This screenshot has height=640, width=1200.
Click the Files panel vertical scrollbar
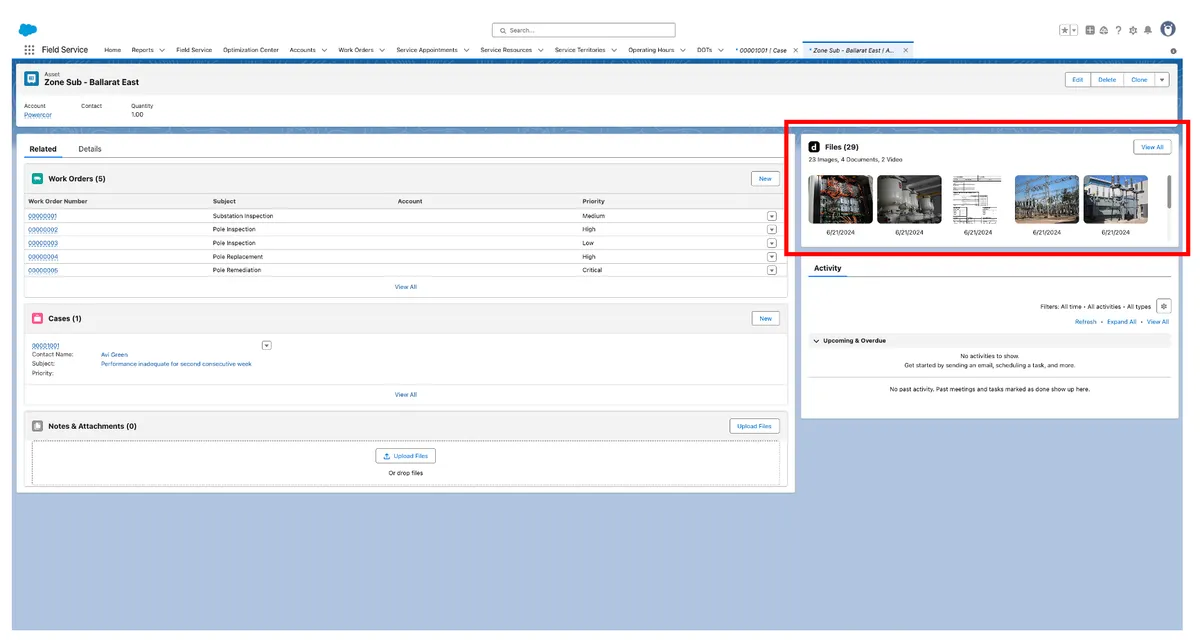pos(1169,193)
